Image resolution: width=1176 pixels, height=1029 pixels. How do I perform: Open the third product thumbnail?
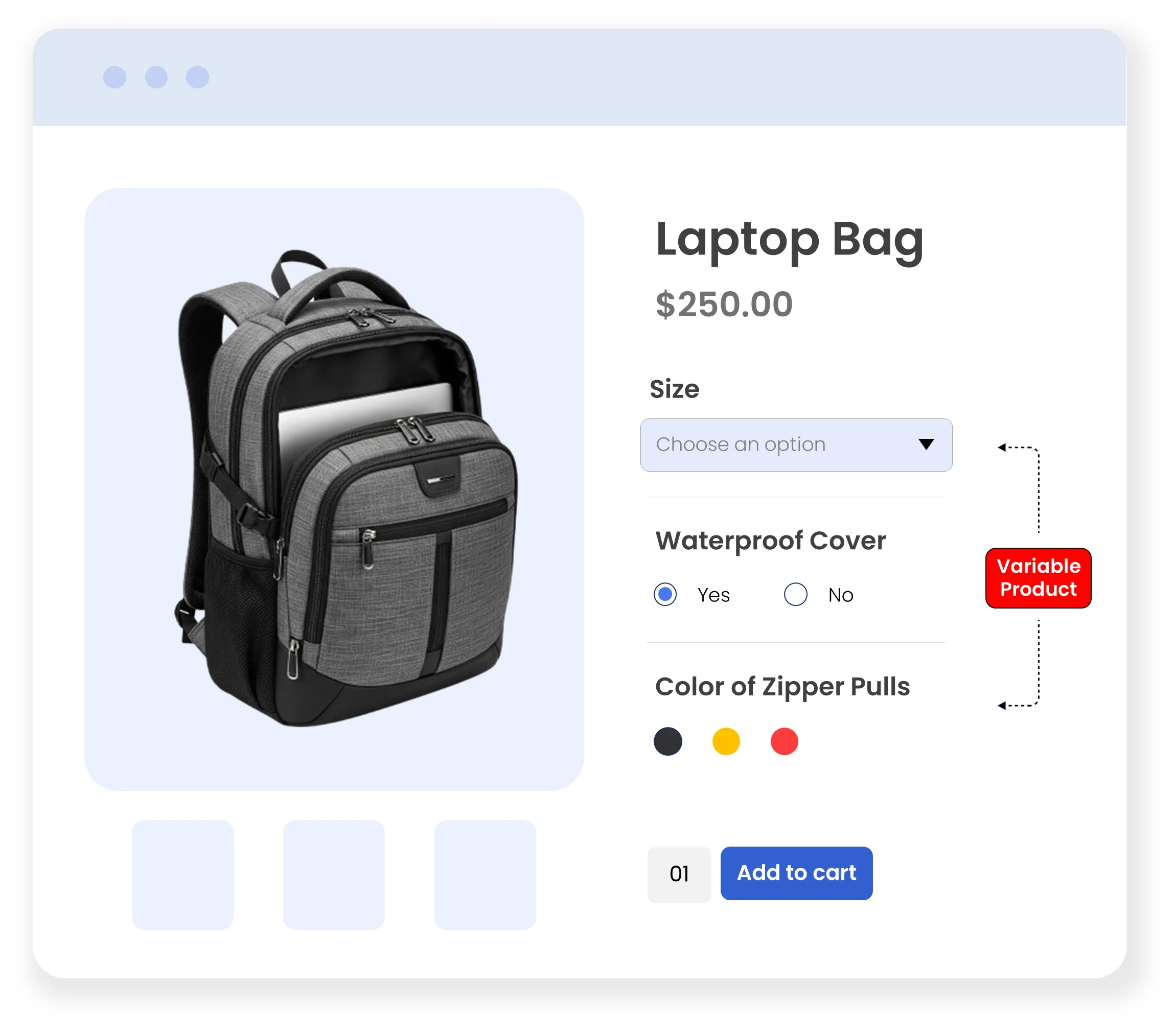[x=485, y=875]
